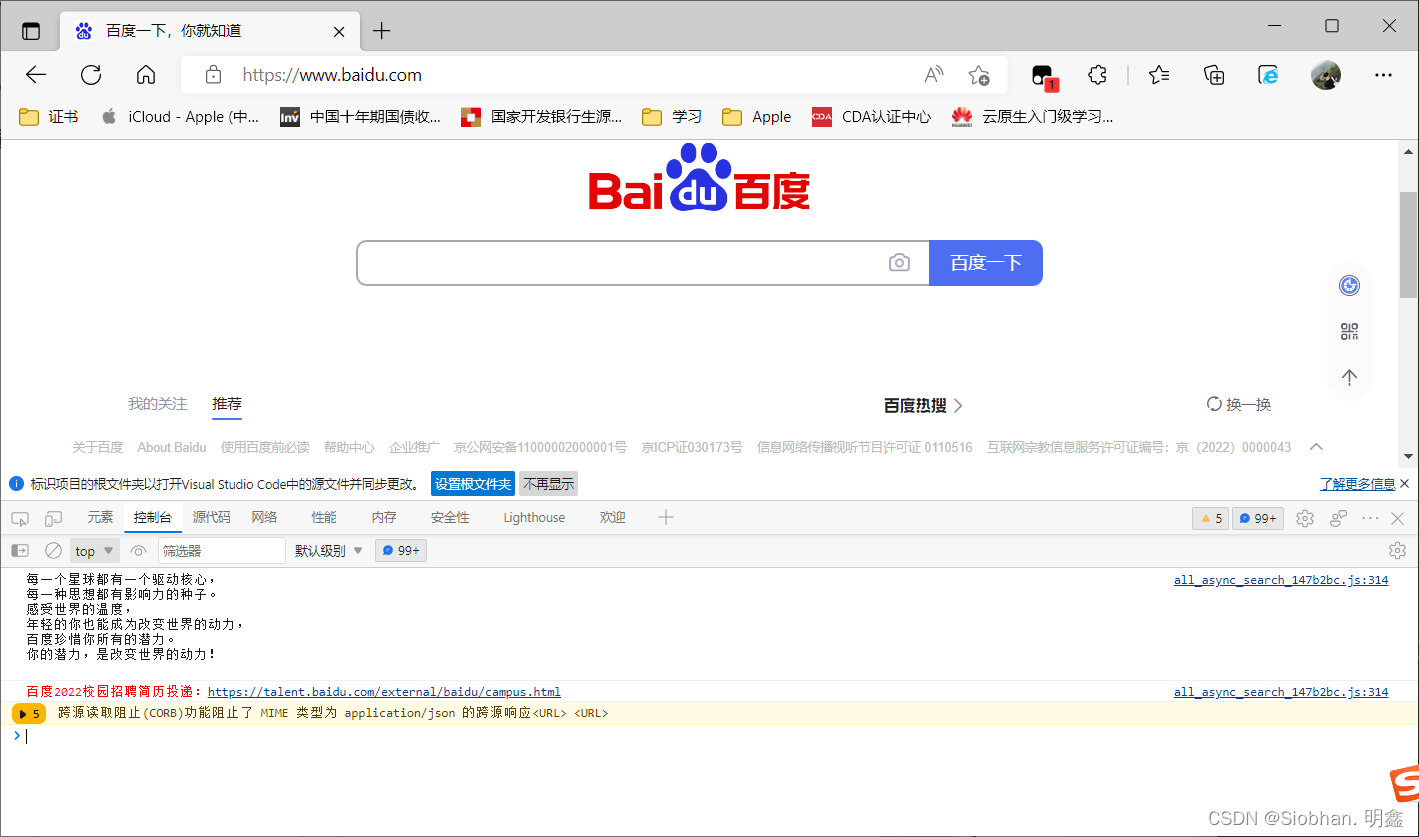Click the blue round assistant icon
This screenshot has height=837, width=1419.
tap(1349, 286)
